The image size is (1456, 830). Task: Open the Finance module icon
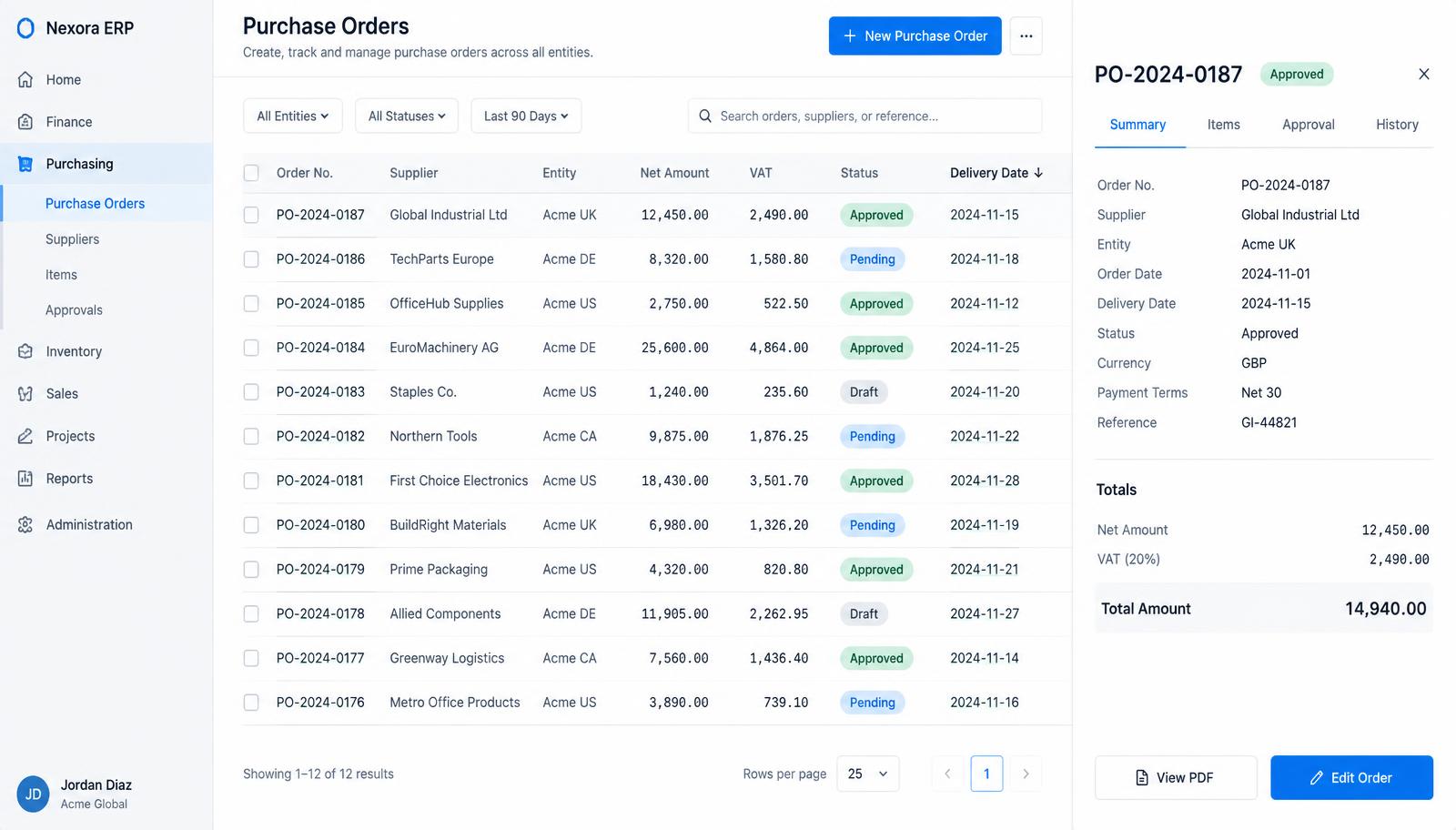tap(25, 122)
